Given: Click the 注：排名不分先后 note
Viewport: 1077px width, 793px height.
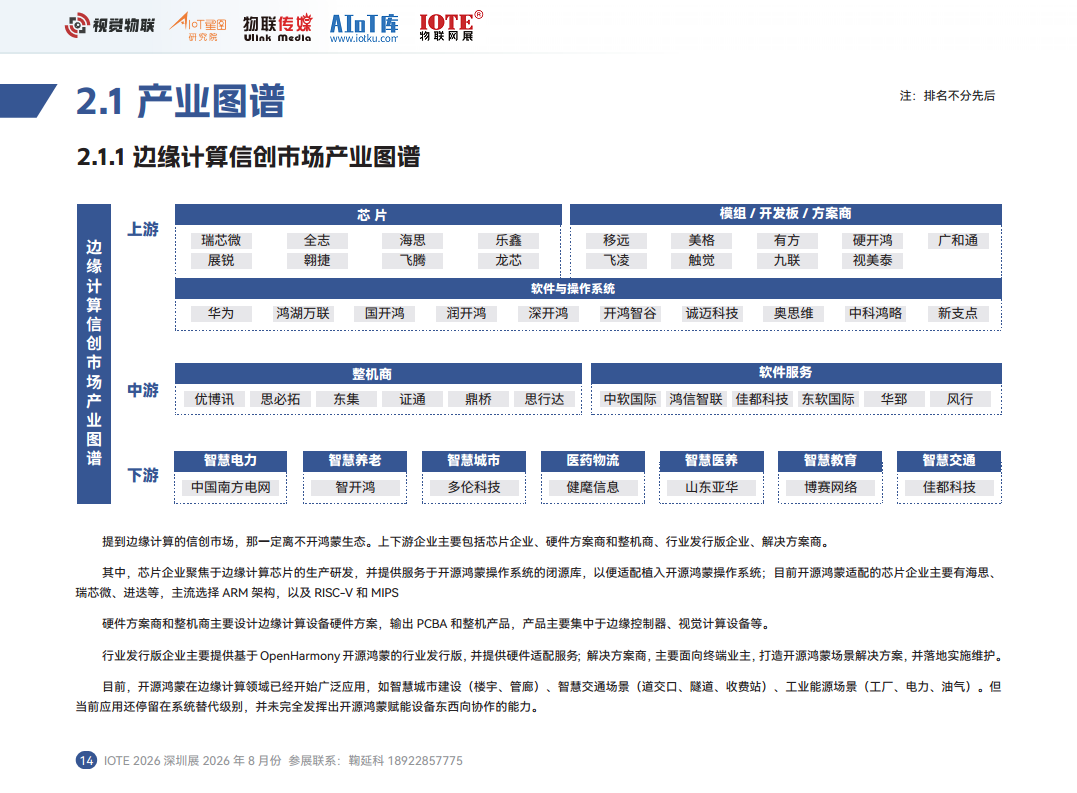Looking at the screenshot, I should (947, 96).
